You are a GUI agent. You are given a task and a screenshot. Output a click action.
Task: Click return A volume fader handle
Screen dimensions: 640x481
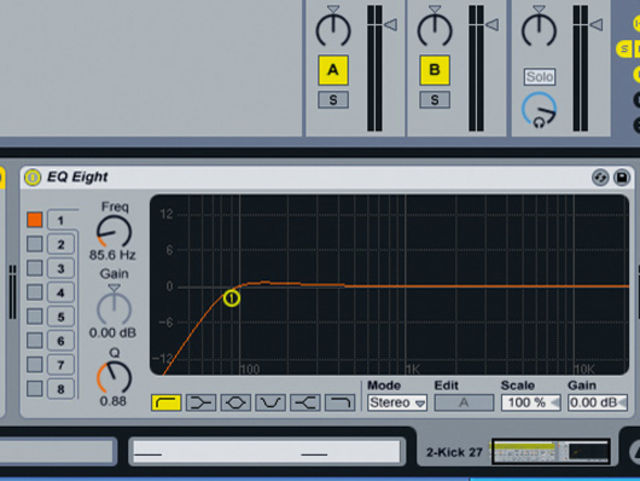[x=391, y=24]
